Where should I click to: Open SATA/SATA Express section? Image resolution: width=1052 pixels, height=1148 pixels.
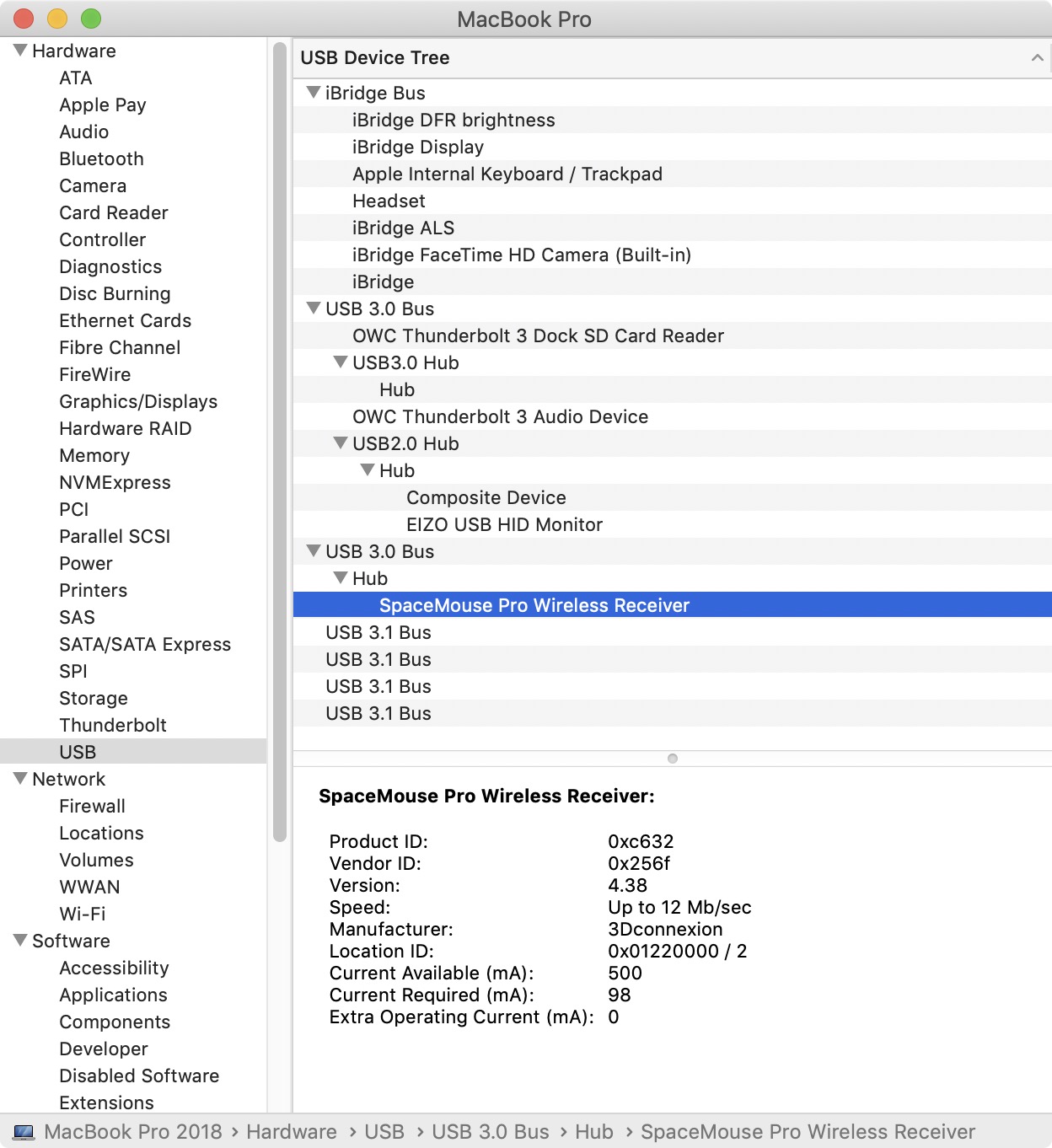click(145, 644)
